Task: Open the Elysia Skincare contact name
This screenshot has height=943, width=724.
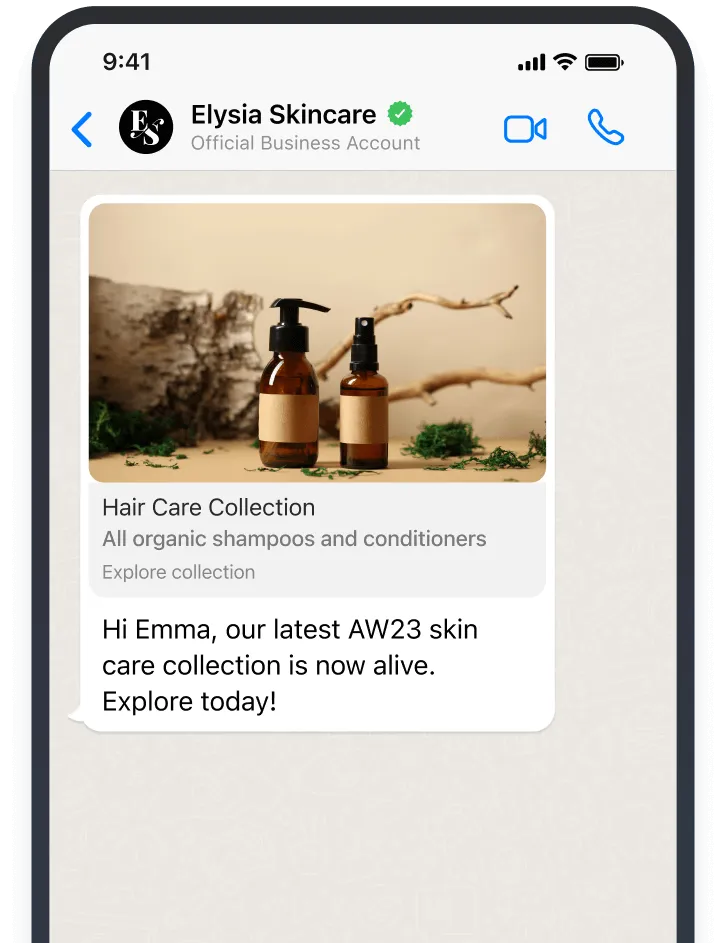Action: [x=284, y=114]
